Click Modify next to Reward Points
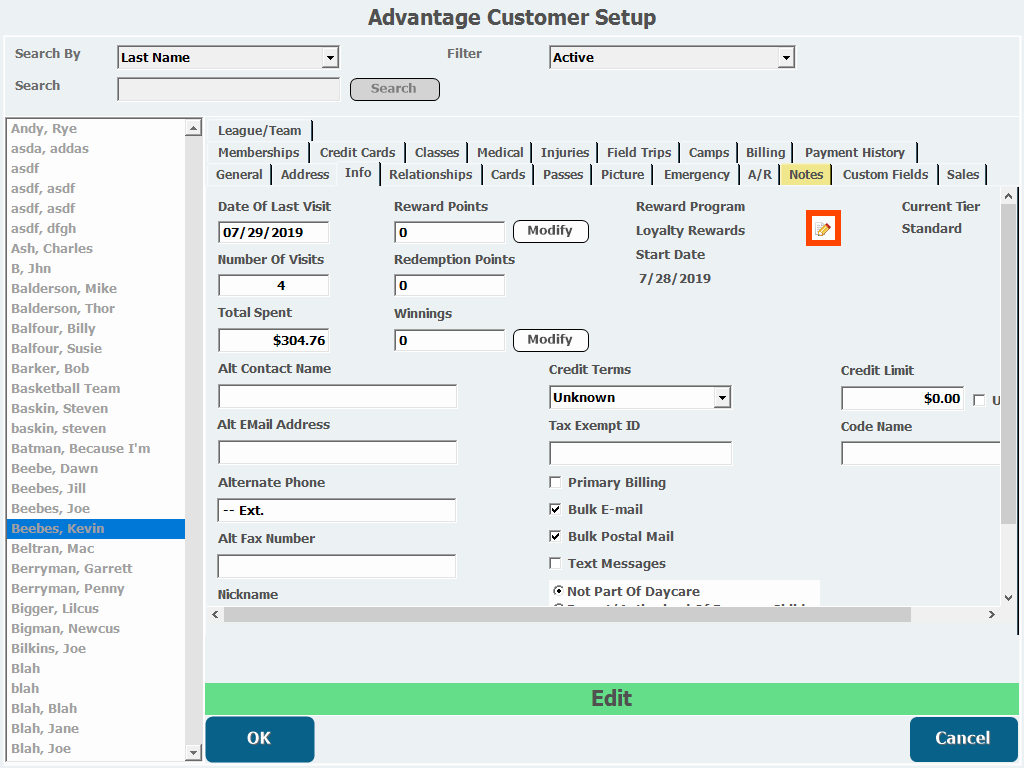Screen dimensions: 1024x768 [x=550, y=231]
